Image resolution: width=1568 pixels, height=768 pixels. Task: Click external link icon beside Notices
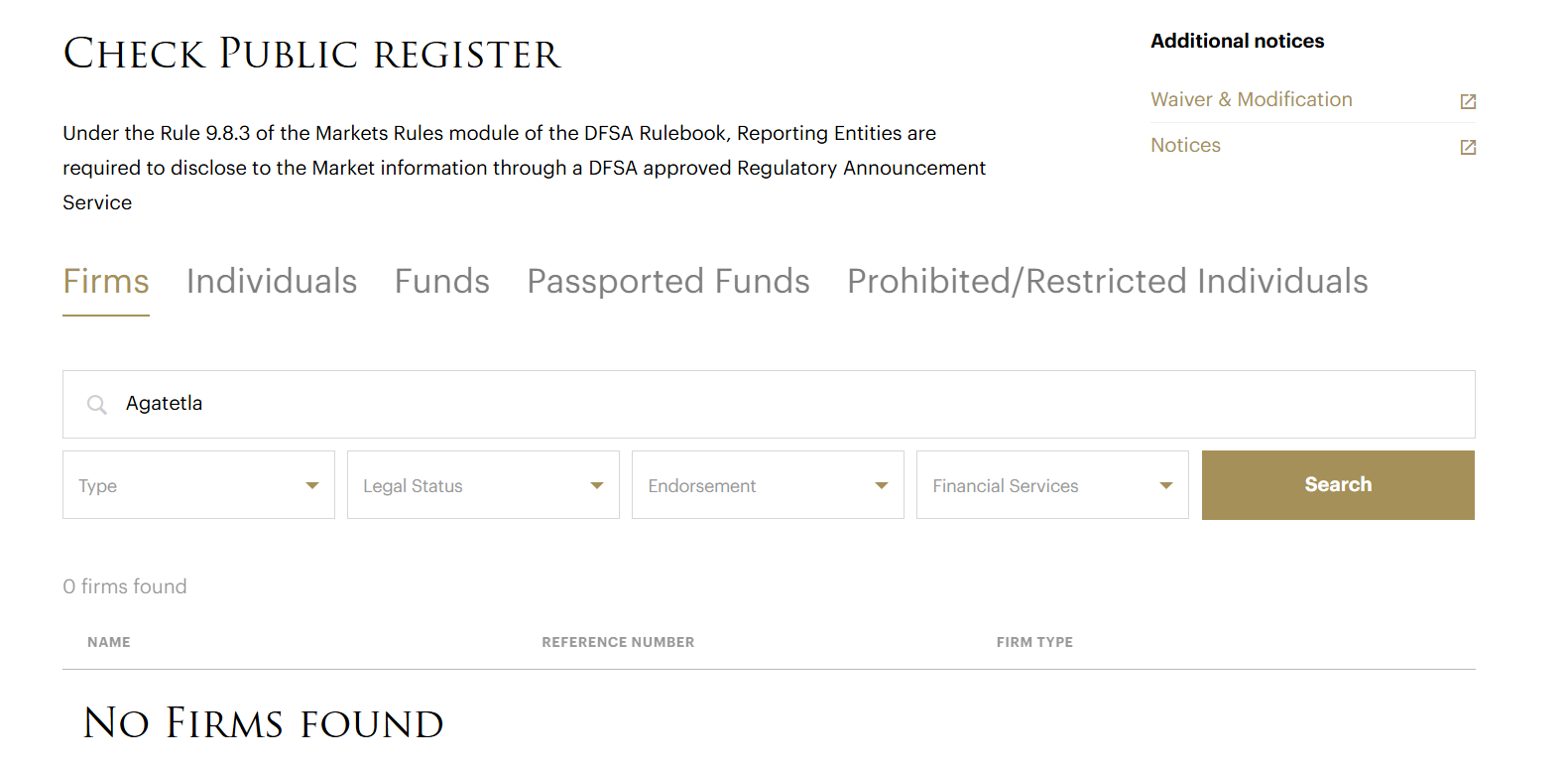(1468, 147)
